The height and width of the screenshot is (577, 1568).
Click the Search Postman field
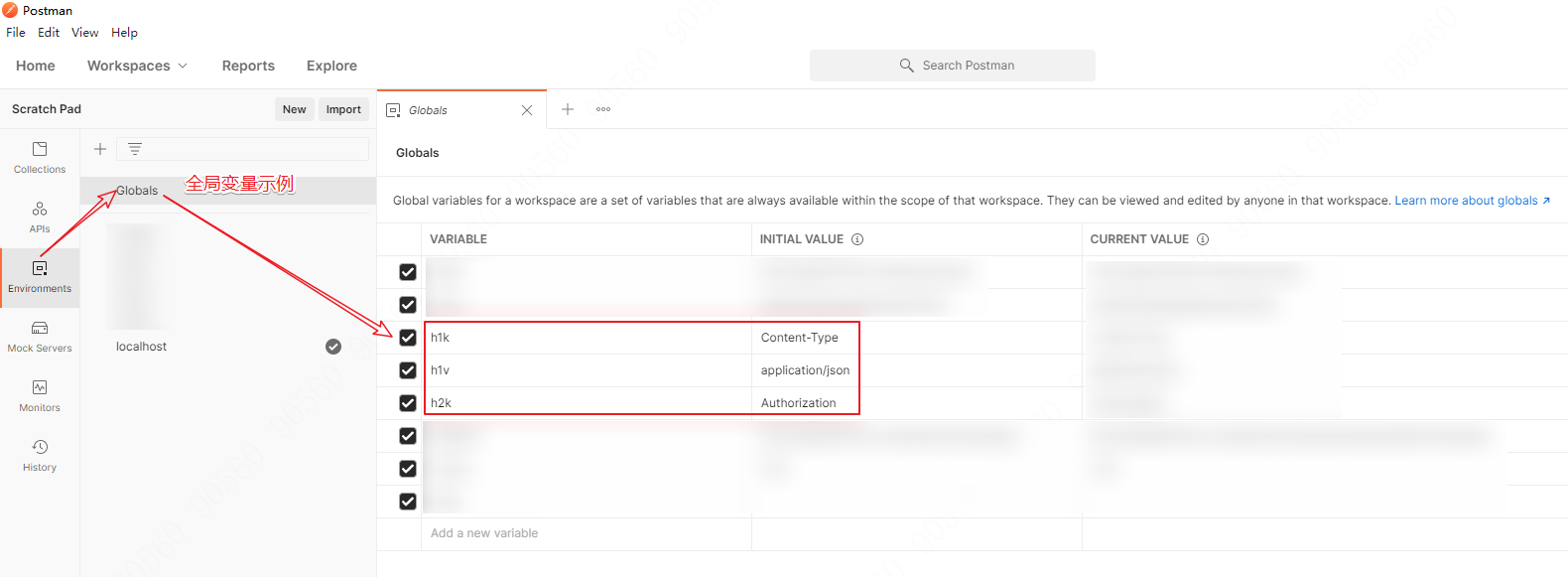(x=953, y=66)
